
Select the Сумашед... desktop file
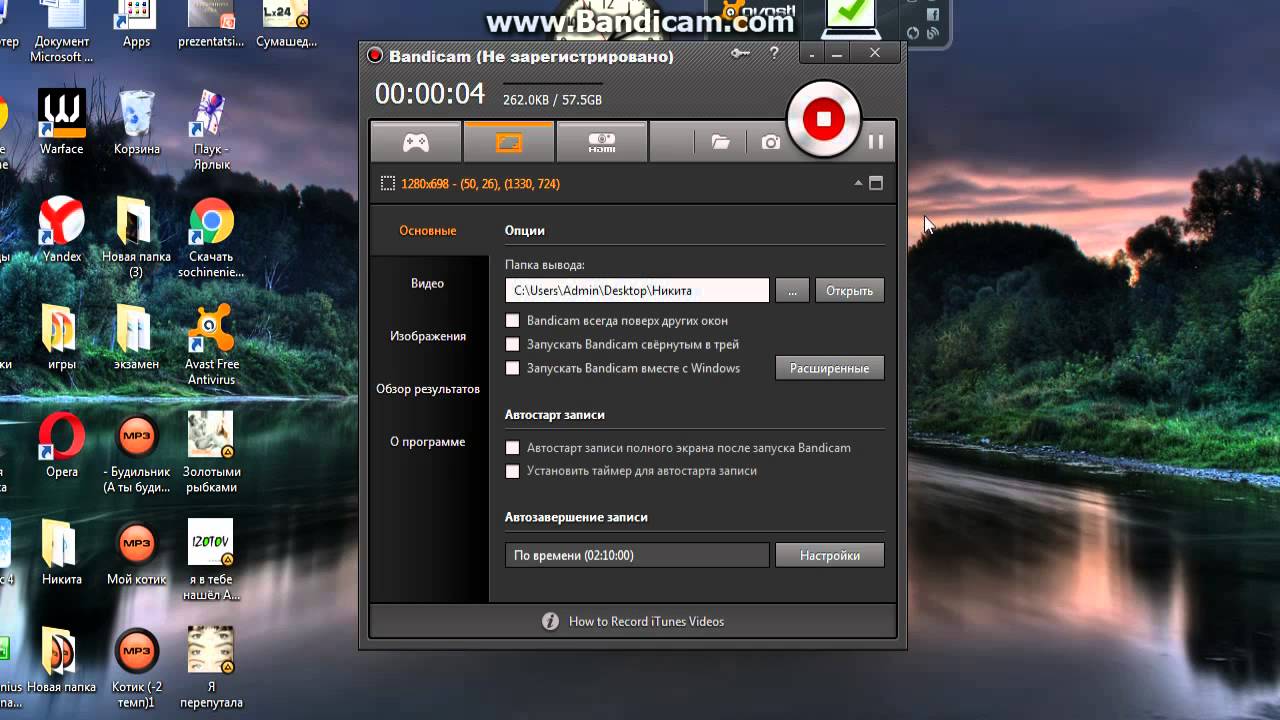[x=287, y=25]
